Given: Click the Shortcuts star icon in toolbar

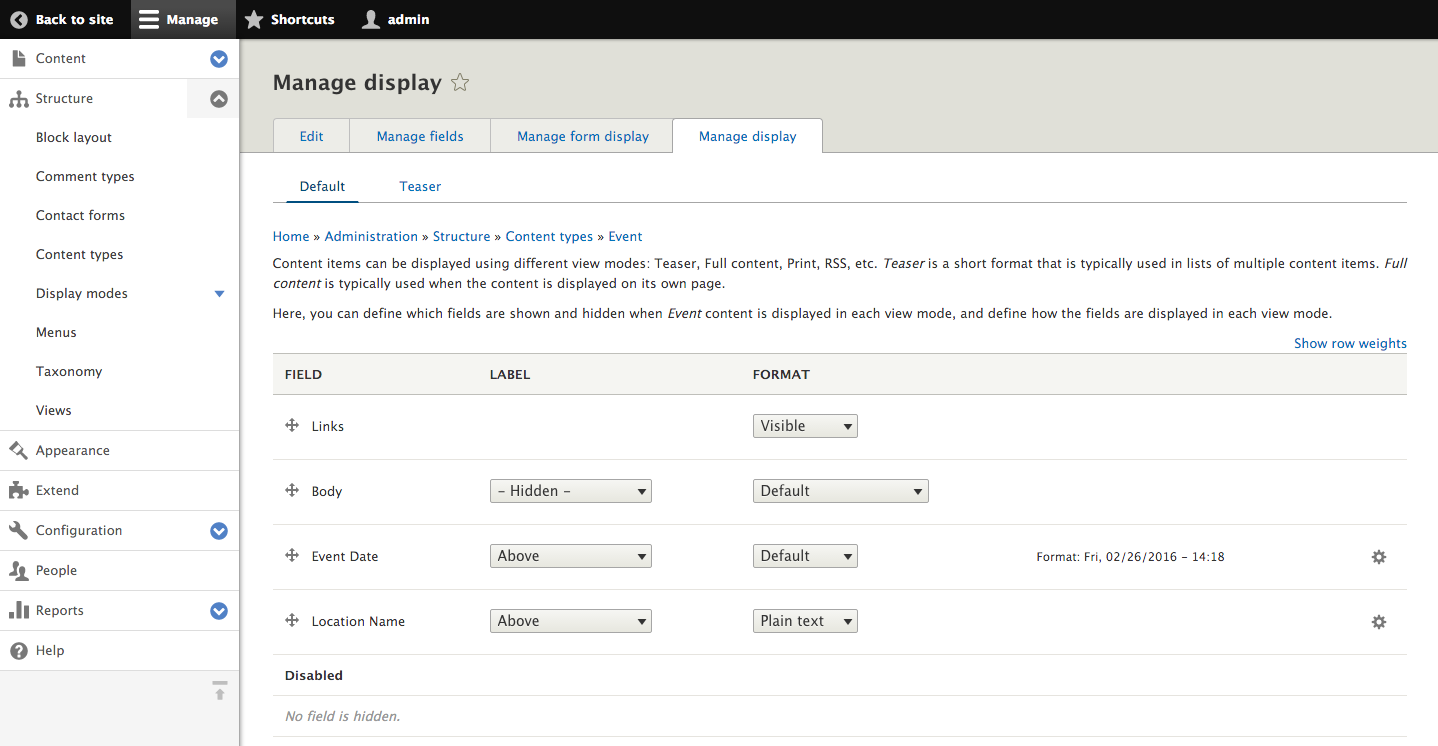Looking at the screenshot, I should (254, 19).
